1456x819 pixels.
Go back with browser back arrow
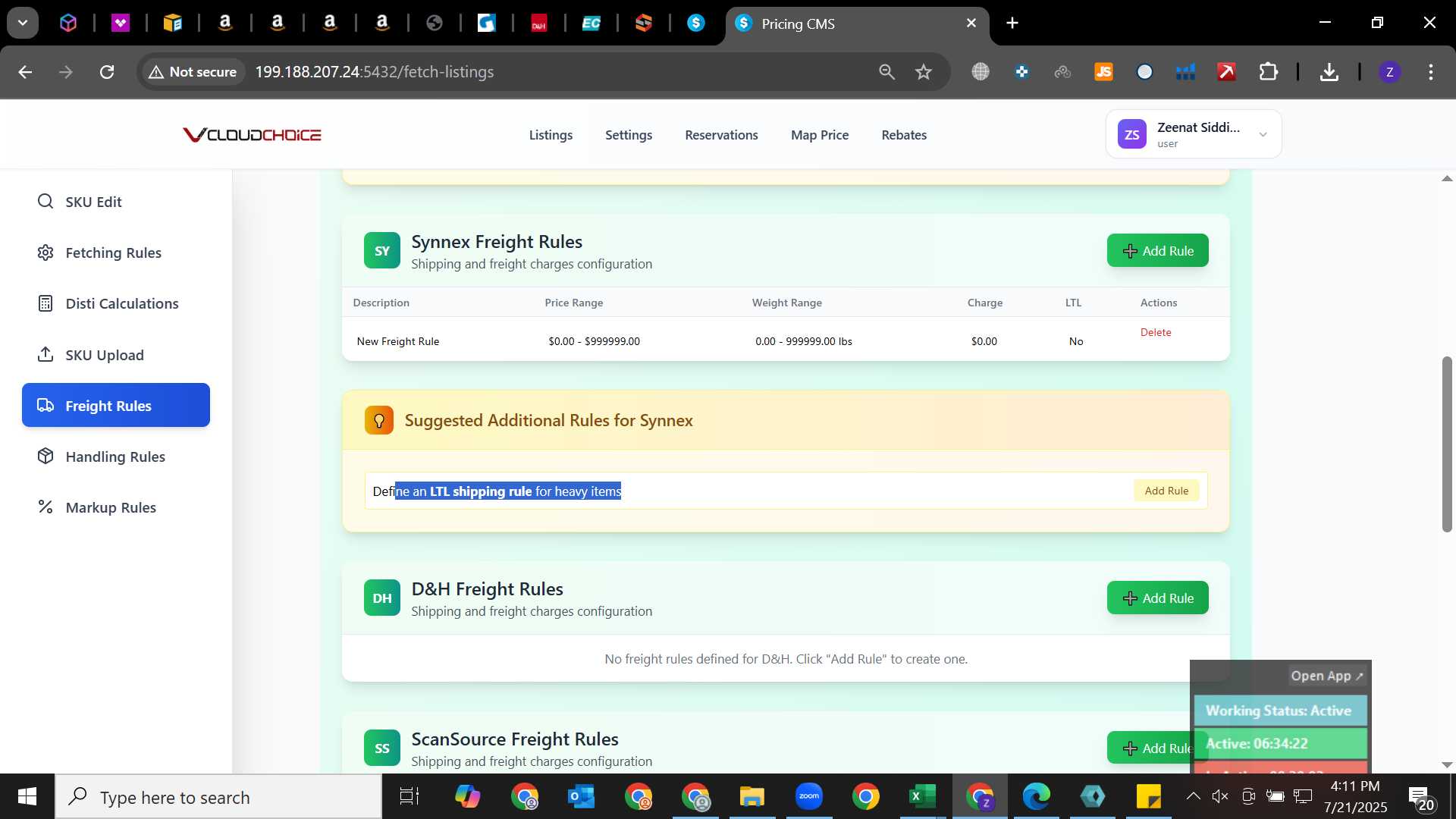(x=25, y=72)
